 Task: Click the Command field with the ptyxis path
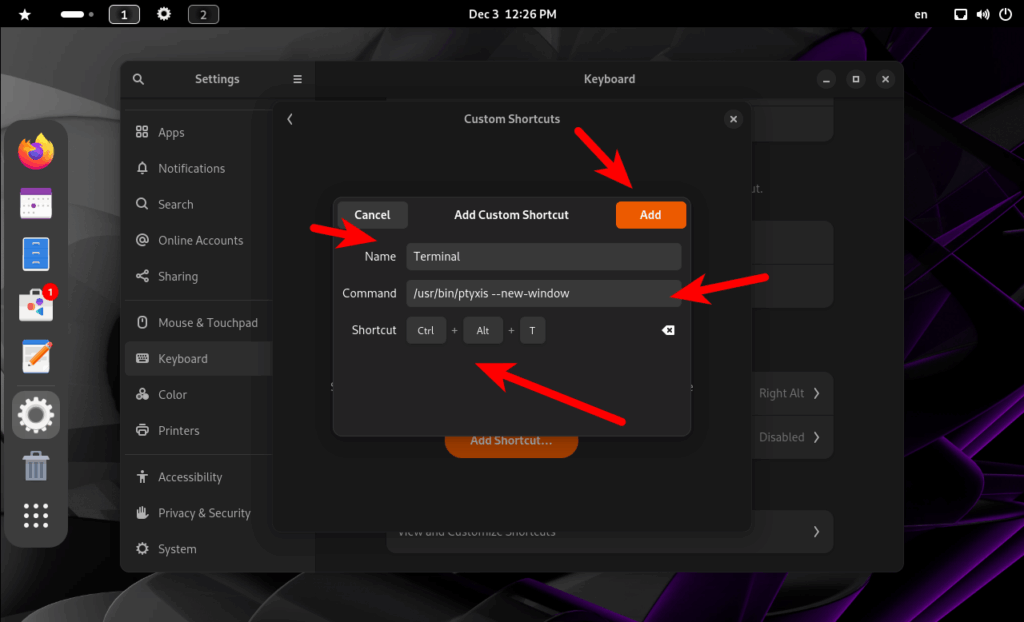[x=543, y=293]
